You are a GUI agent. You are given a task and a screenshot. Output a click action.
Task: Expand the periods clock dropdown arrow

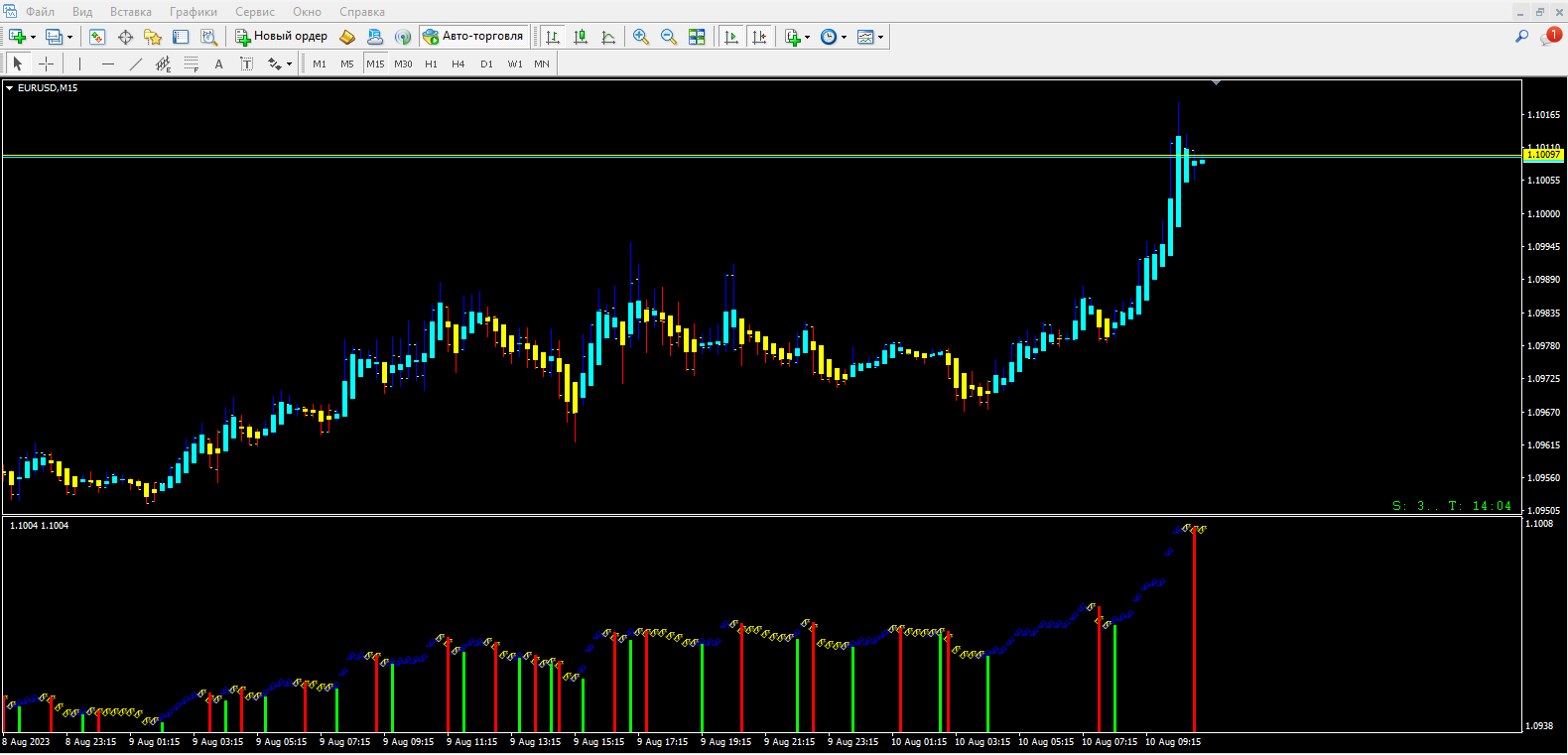point(844,38)
